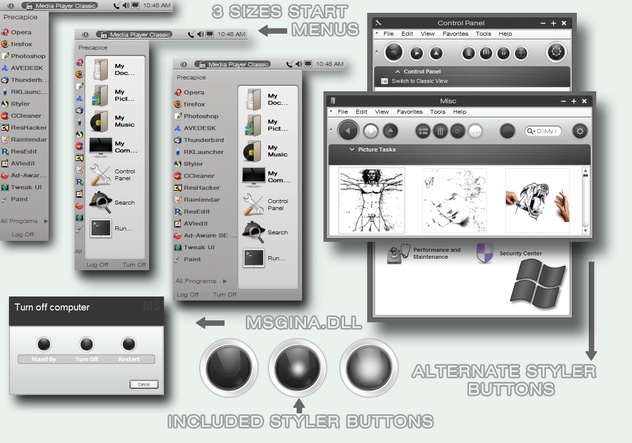This screenshot has width=632, height=443.
Task: Click Turn Off in the medium start menu
Action: 134,264
